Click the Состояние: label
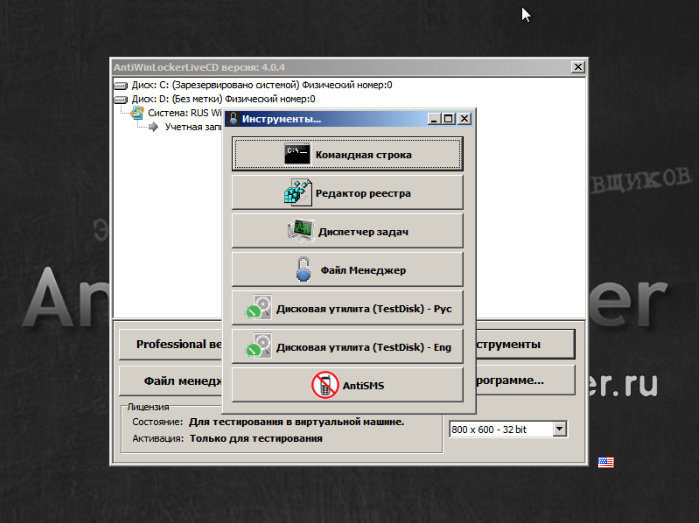Image resolution: width=699 pixels, height=523 pixels. pos(157,422)
